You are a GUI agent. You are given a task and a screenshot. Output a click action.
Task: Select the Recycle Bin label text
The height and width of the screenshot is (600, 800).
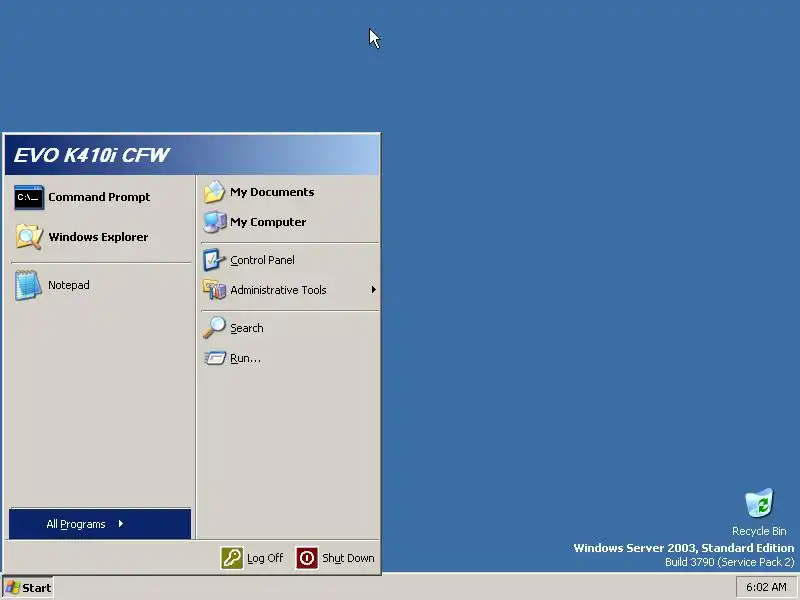tap(759, 531)
